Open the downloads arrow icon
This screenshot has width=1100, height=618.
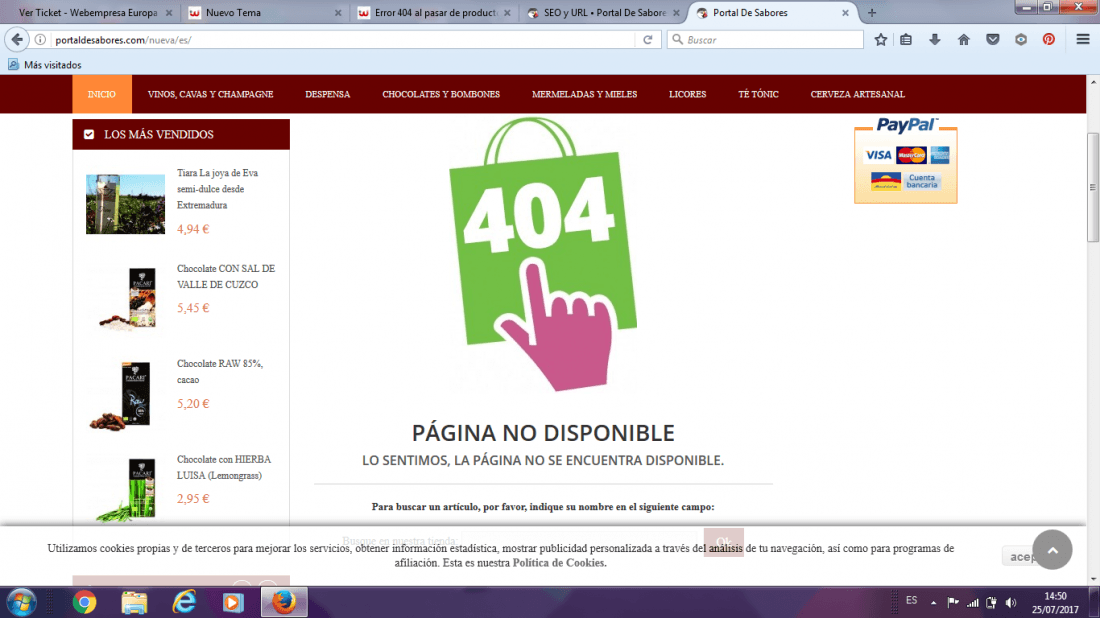click(x=934, y=40)
